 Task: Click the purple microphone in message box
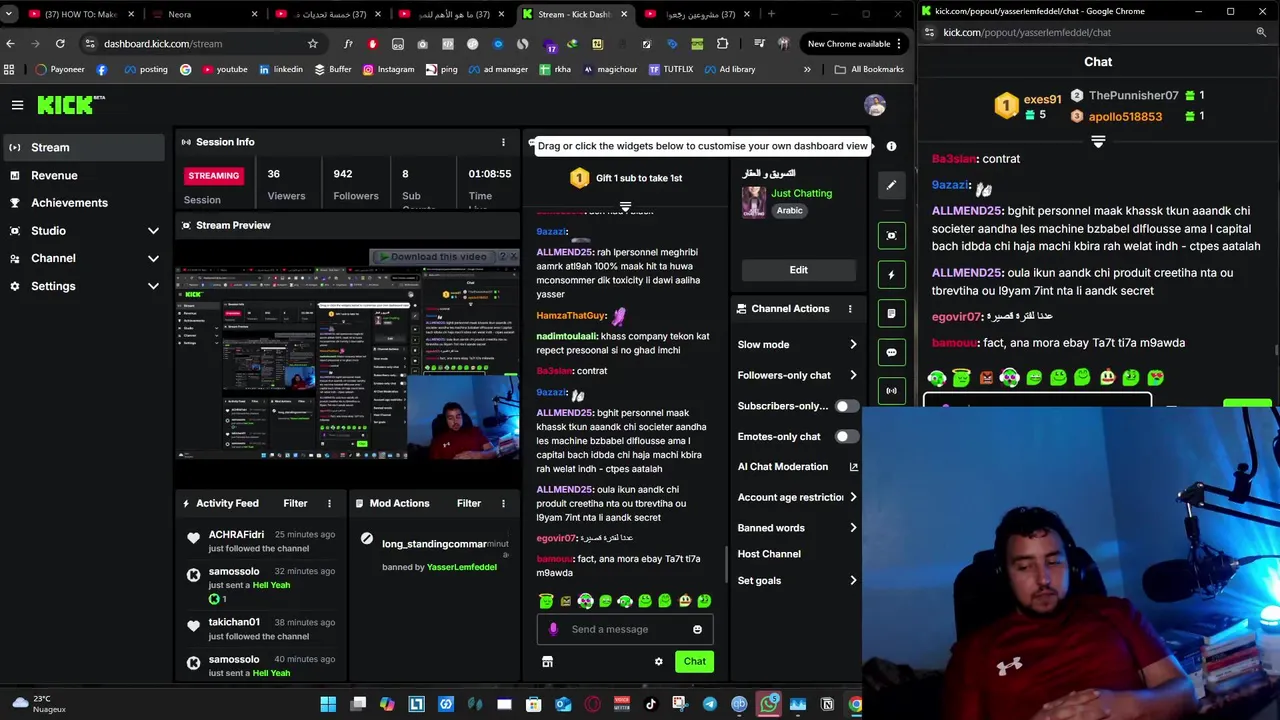pos(553,629)
